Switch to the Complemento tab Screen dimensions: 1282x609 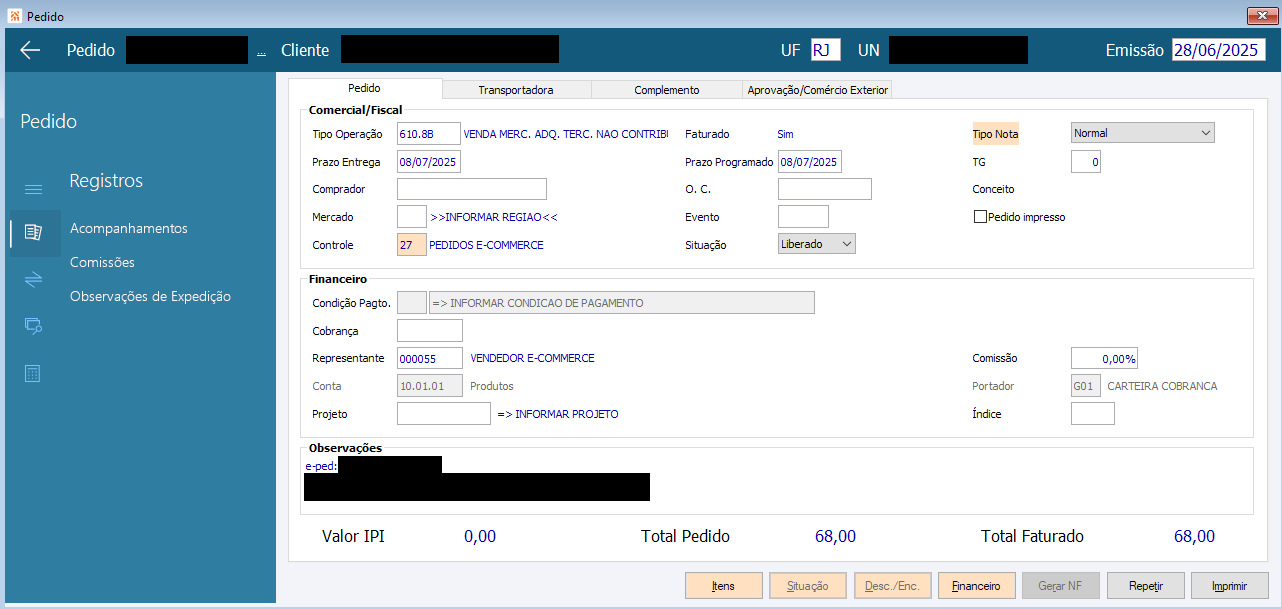pyautogui.click(x=667, y=90)
